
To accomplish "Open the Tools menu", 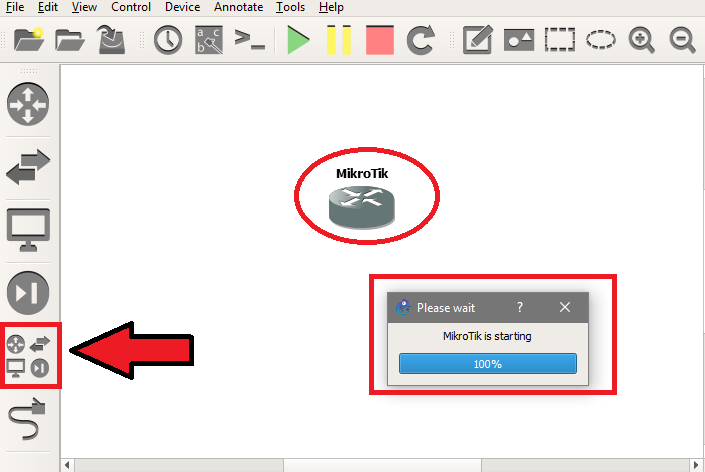I will coord(290,7).
